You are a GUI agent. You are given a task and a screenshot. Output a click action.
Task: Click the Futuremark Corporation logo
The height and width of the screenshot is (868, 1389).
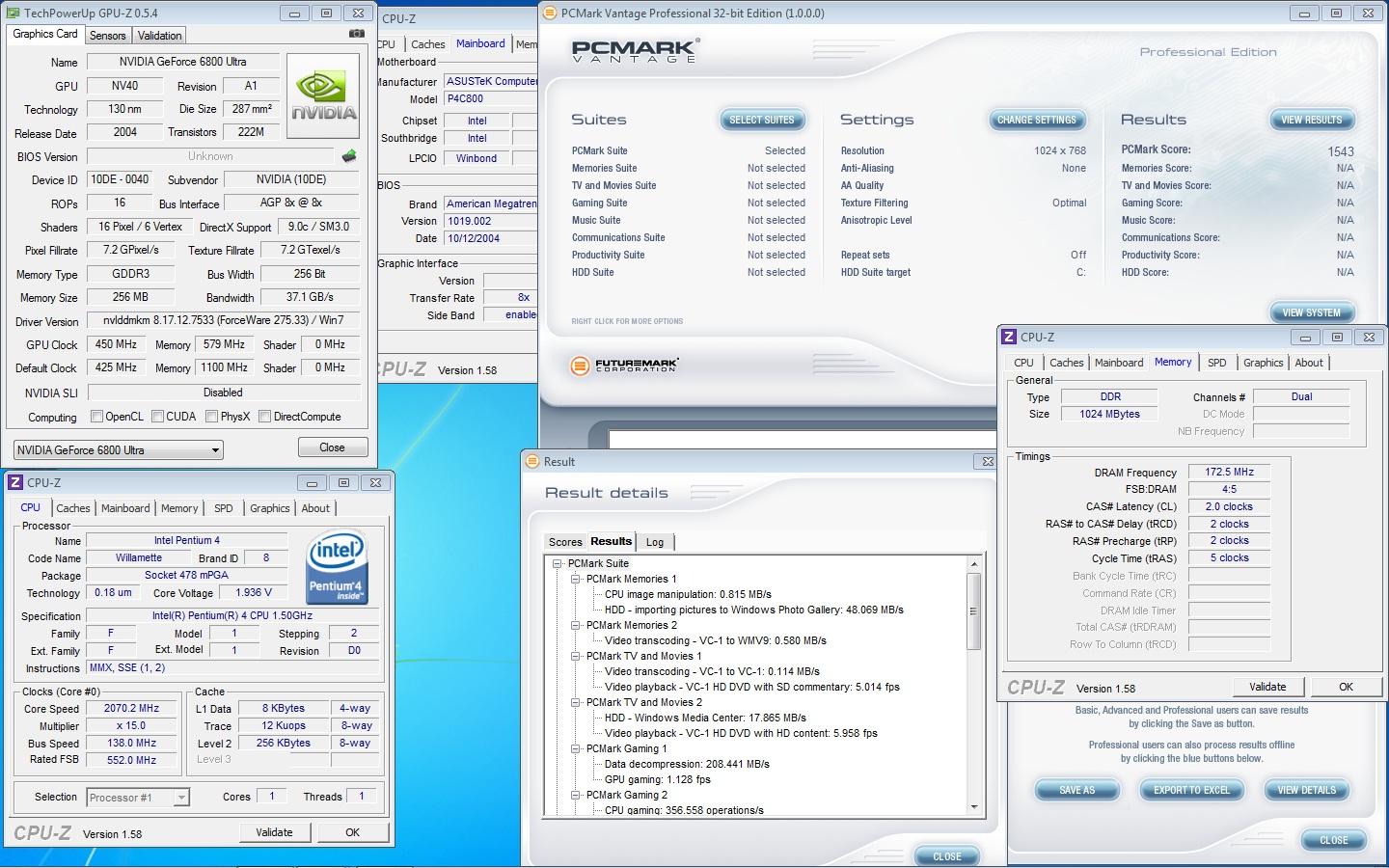[x=624, y=366]
